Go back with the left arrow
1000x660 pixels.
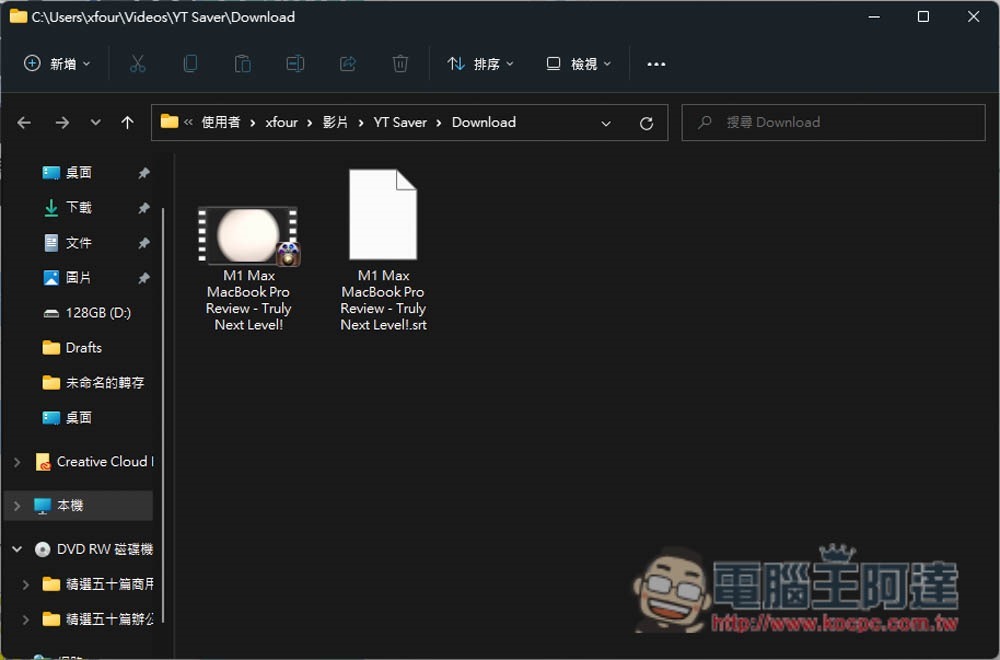point(24,122)
